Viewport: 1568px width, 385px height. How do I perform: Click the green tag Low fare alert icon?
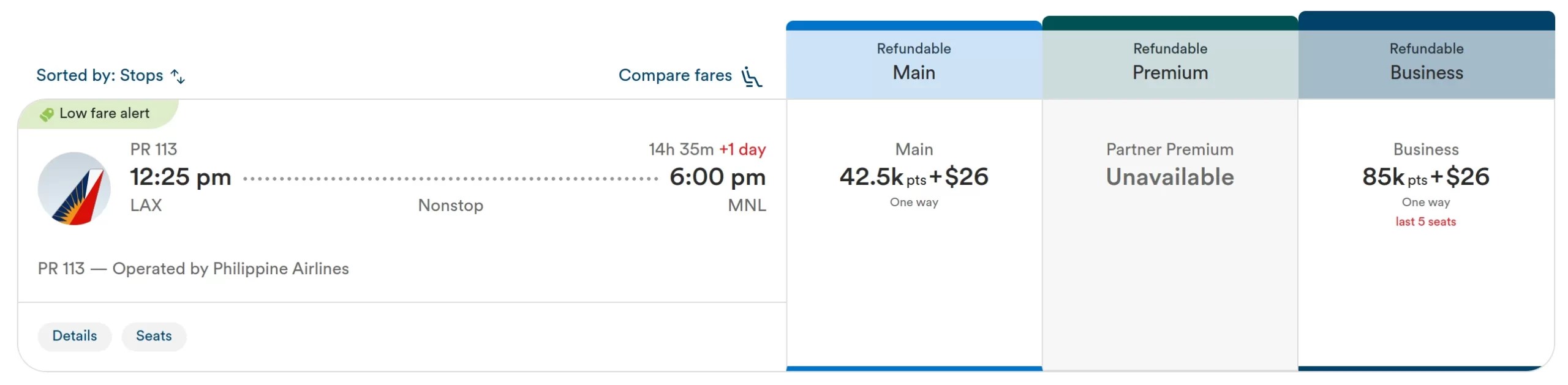(x=47, y=114)
